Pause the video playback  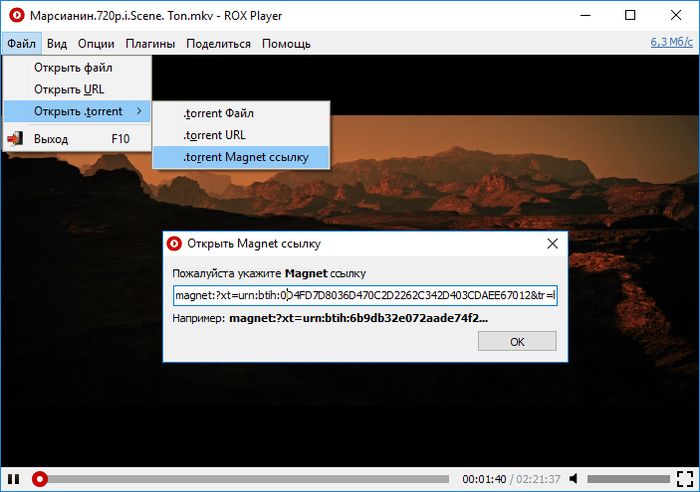[14, 479]
